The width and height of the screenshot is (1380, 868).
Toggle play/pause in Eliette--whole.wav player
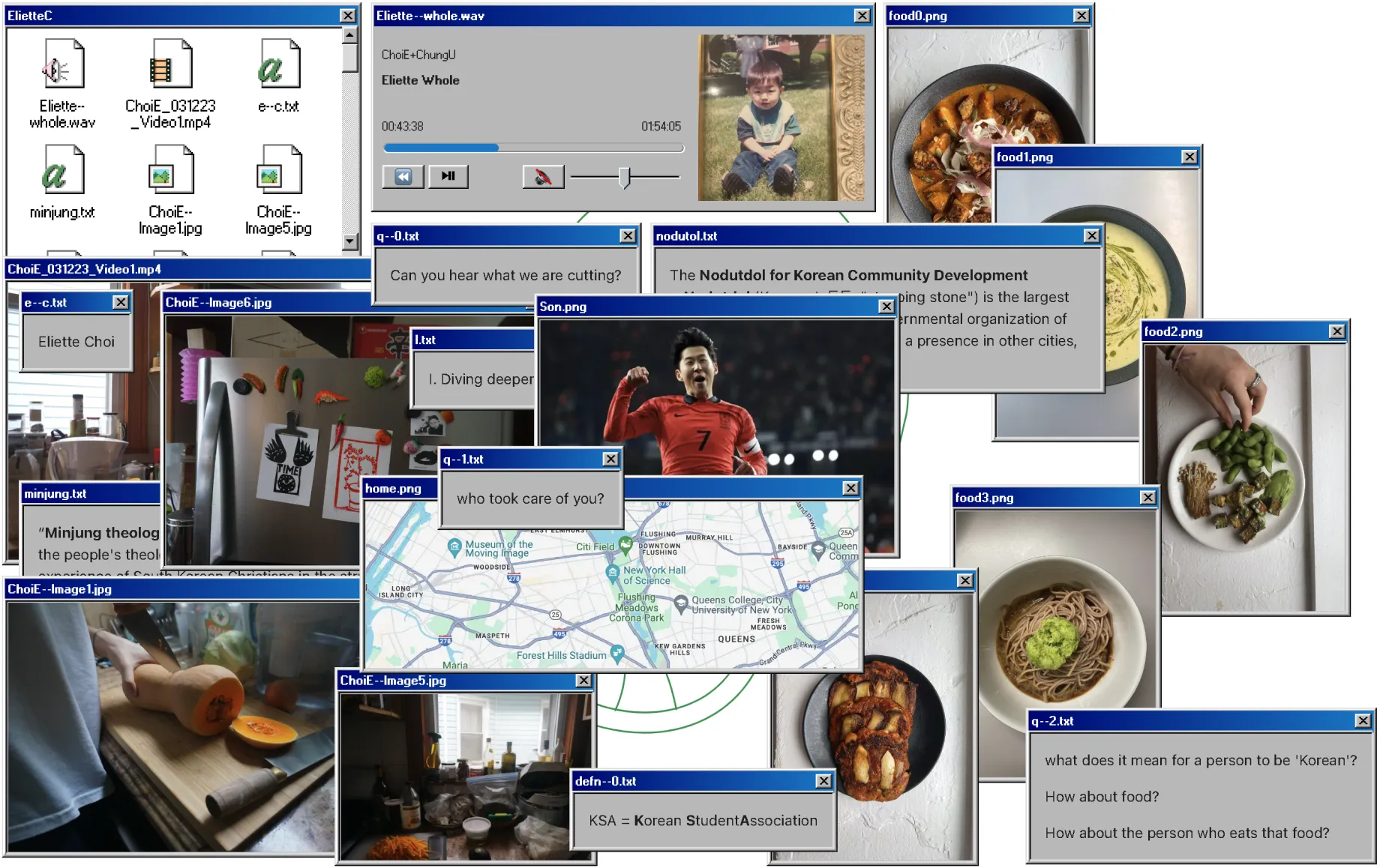tap(448, 177)
